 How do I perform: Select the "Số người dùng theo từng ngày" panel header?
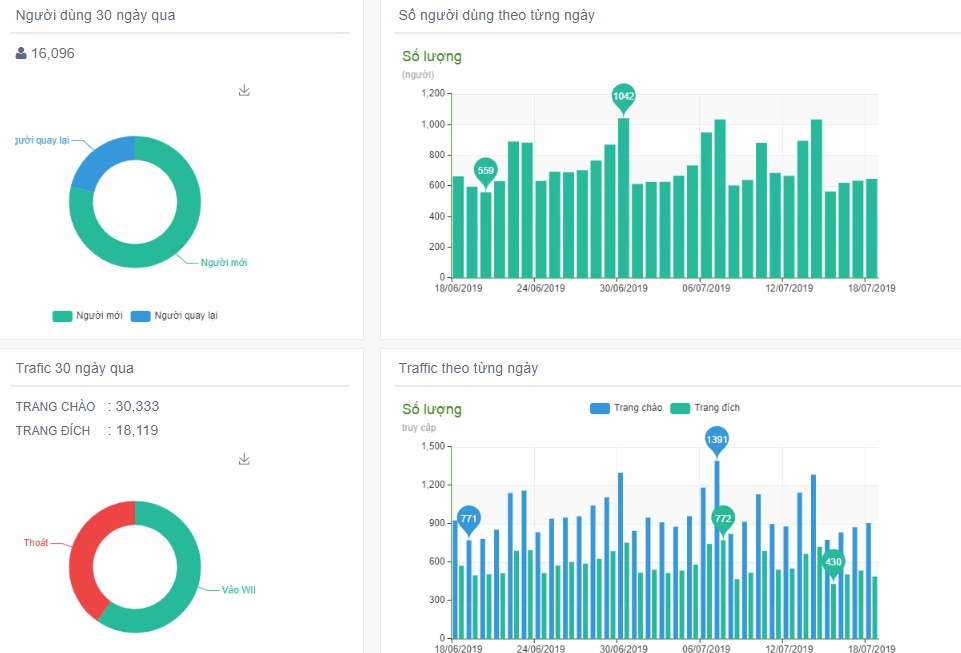pos(496,15)
